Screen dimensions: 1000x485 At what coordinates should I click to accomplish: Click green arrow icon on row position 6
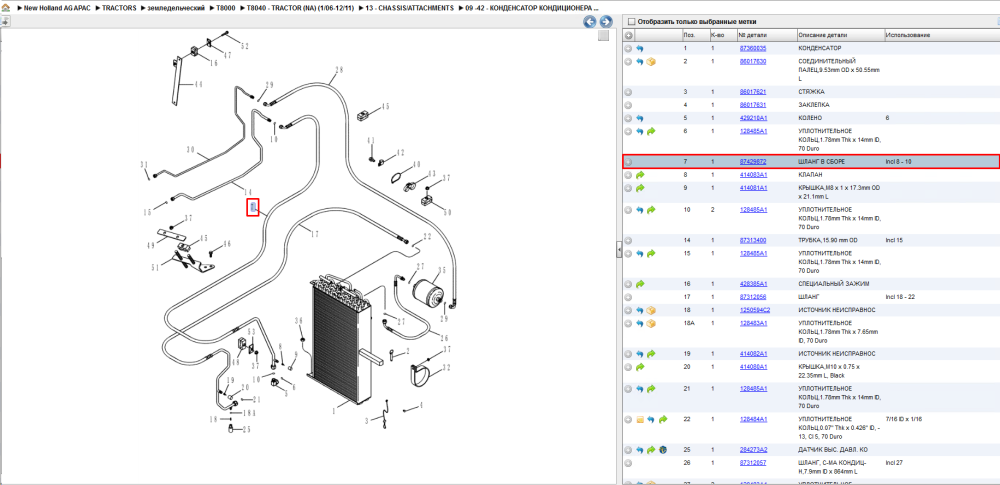coord(651,131)
